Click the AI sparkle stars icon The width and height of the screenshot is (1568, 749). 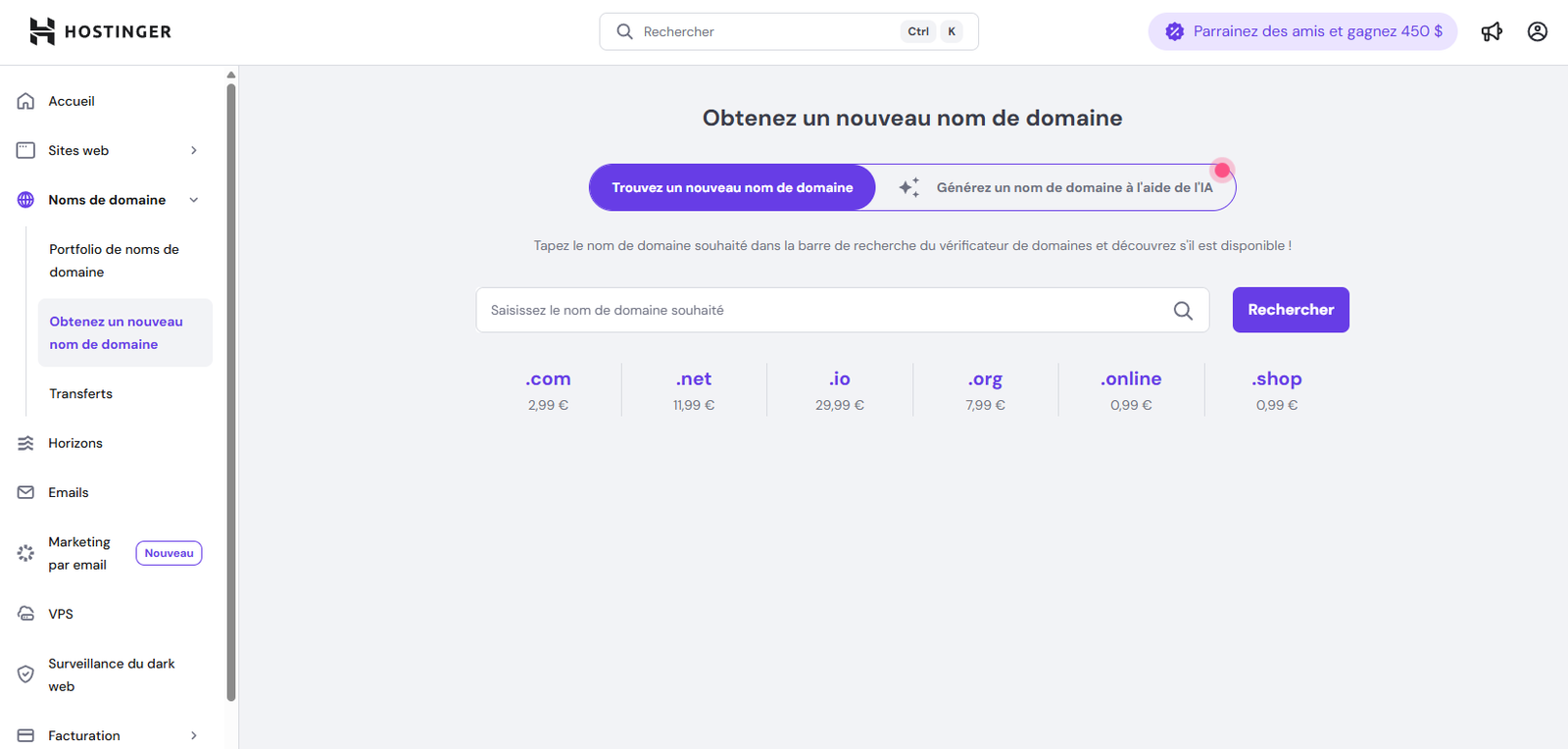click(x=909, y=187)
